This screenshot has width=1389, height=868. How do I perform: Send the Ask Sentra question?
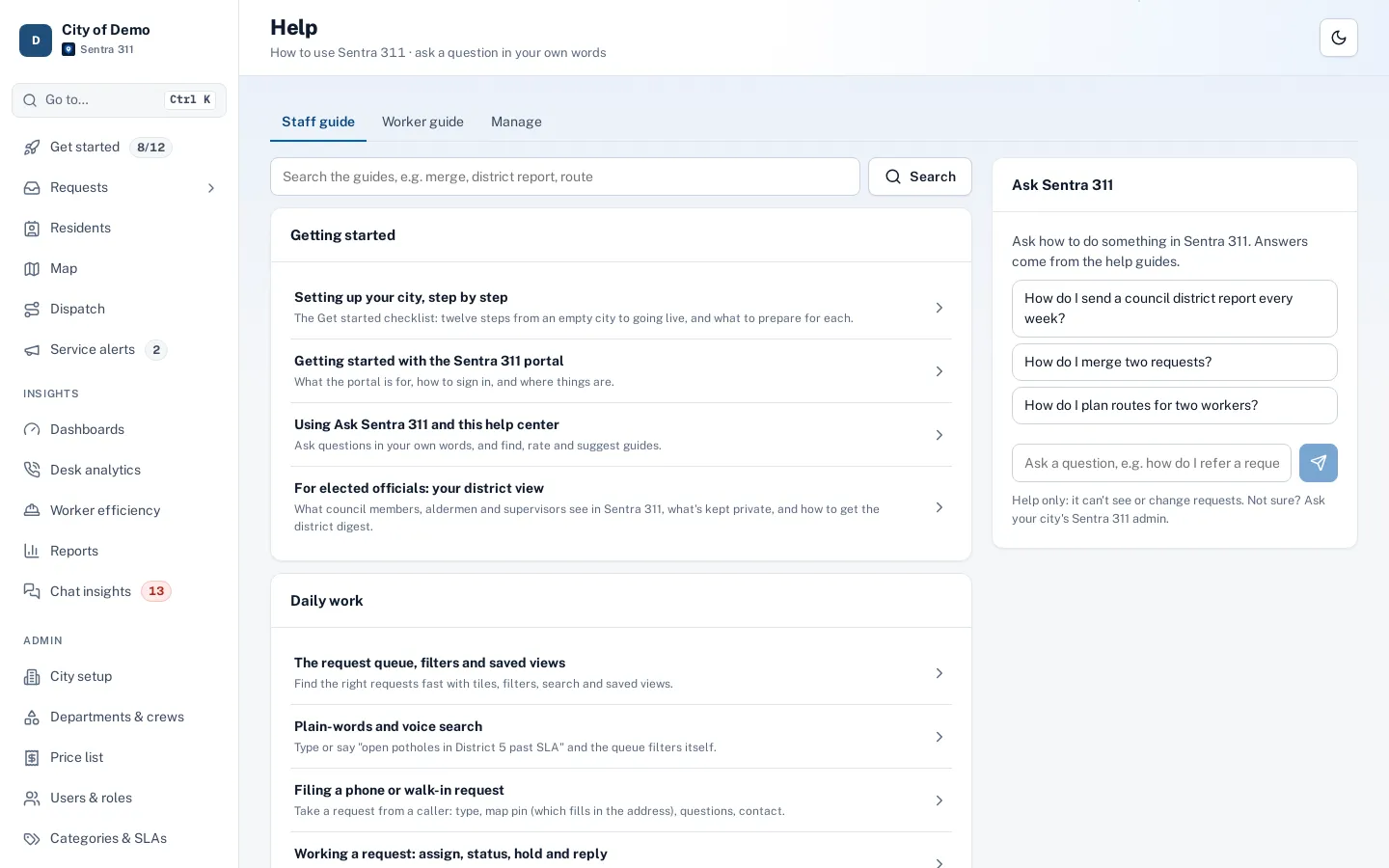1319,463
